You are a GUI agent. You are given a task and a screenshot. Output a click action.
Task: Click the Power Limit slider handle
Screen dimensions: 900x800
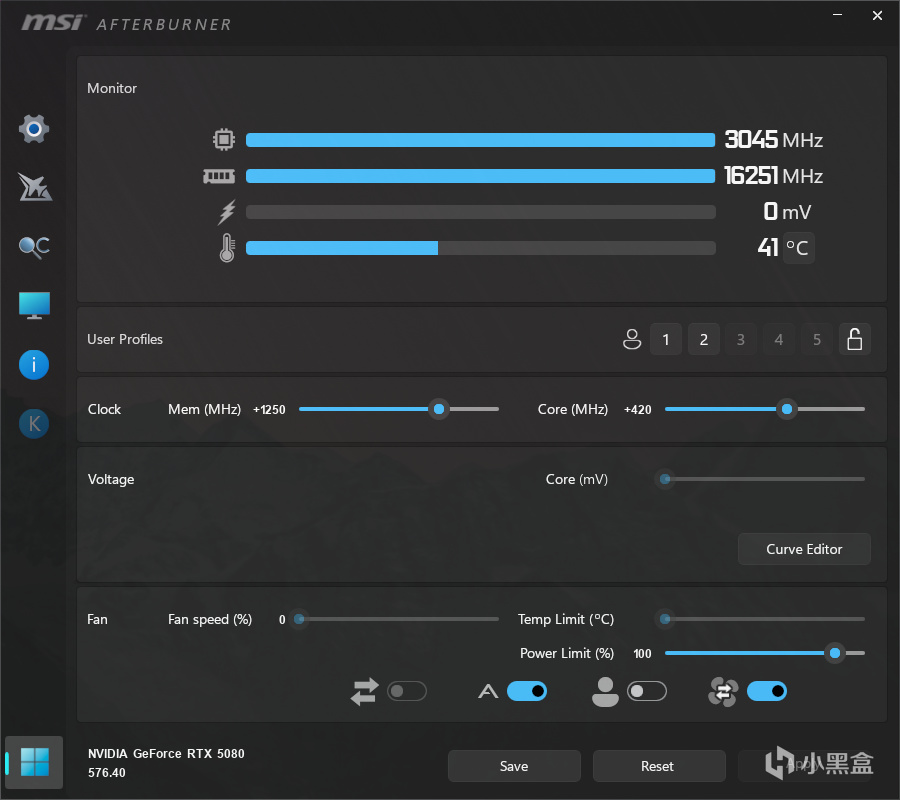[834, 653]
